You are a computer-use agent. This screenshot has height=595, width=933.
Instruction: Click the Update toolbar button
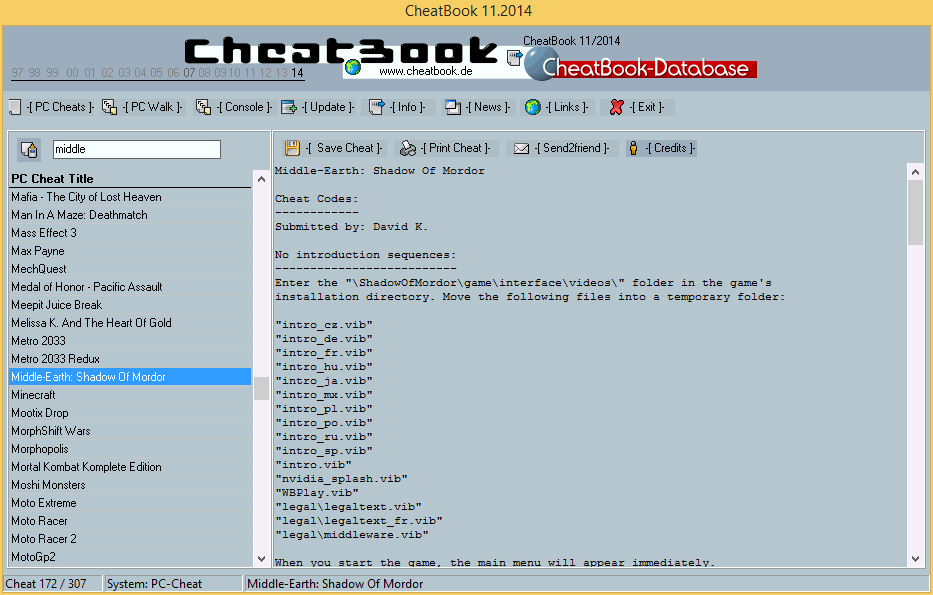(318, 107)
